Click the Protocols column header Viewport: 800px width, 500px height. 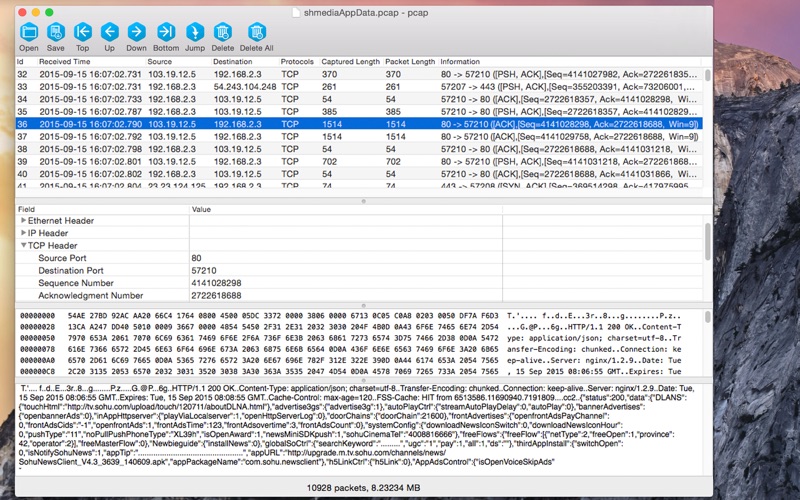[298, 61]
